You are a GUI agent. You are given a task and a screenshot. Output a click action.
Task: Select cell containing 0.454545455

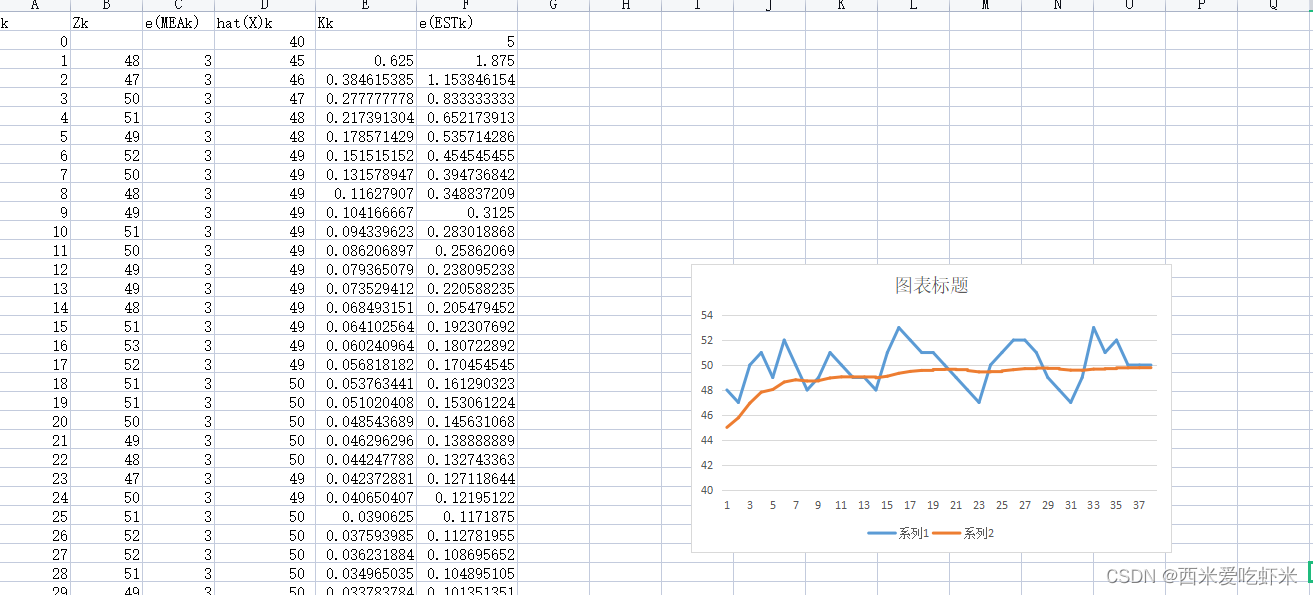coord(467,155)
